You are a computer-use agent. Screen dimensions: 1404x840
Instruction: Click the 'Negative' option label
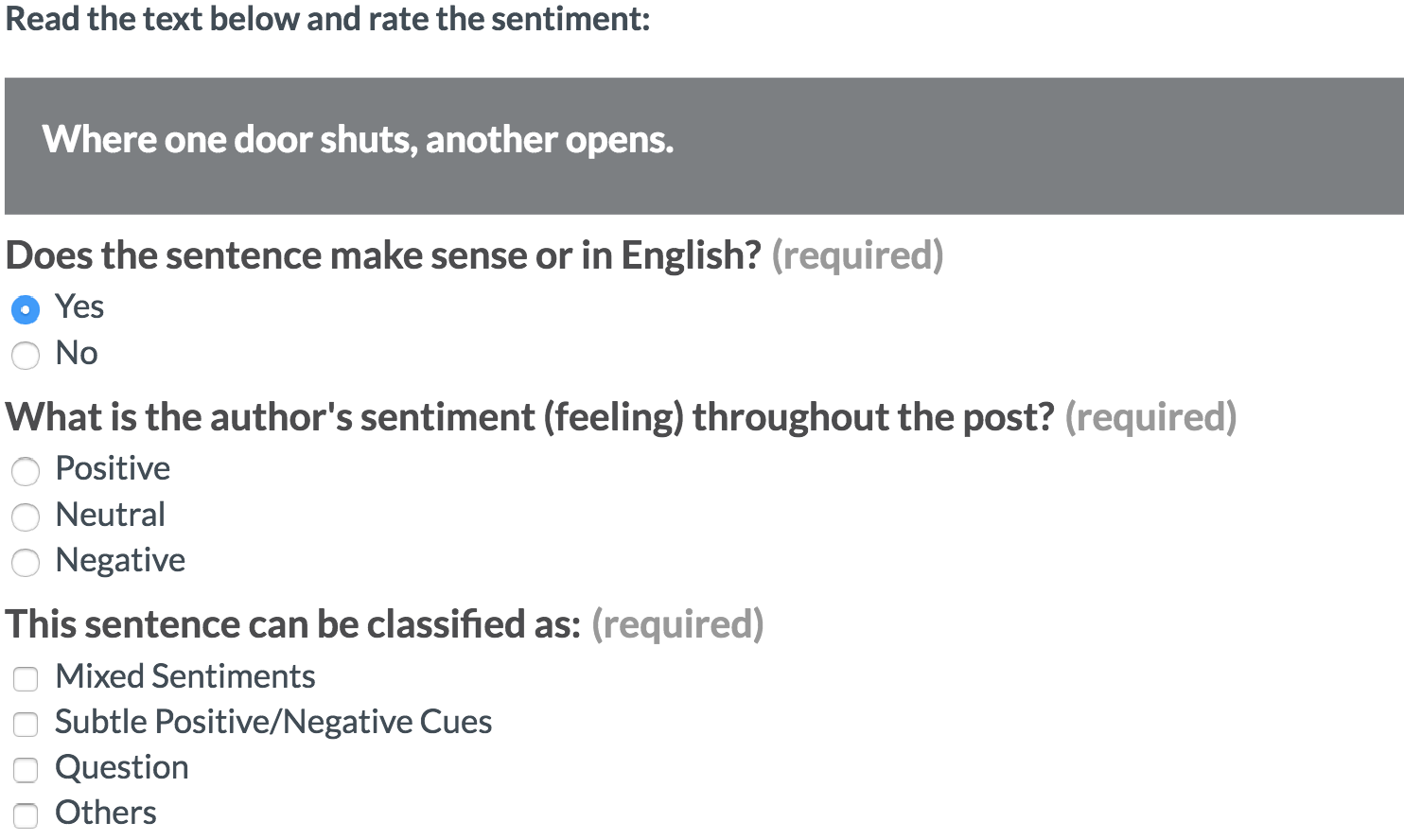tap(120, 560)
